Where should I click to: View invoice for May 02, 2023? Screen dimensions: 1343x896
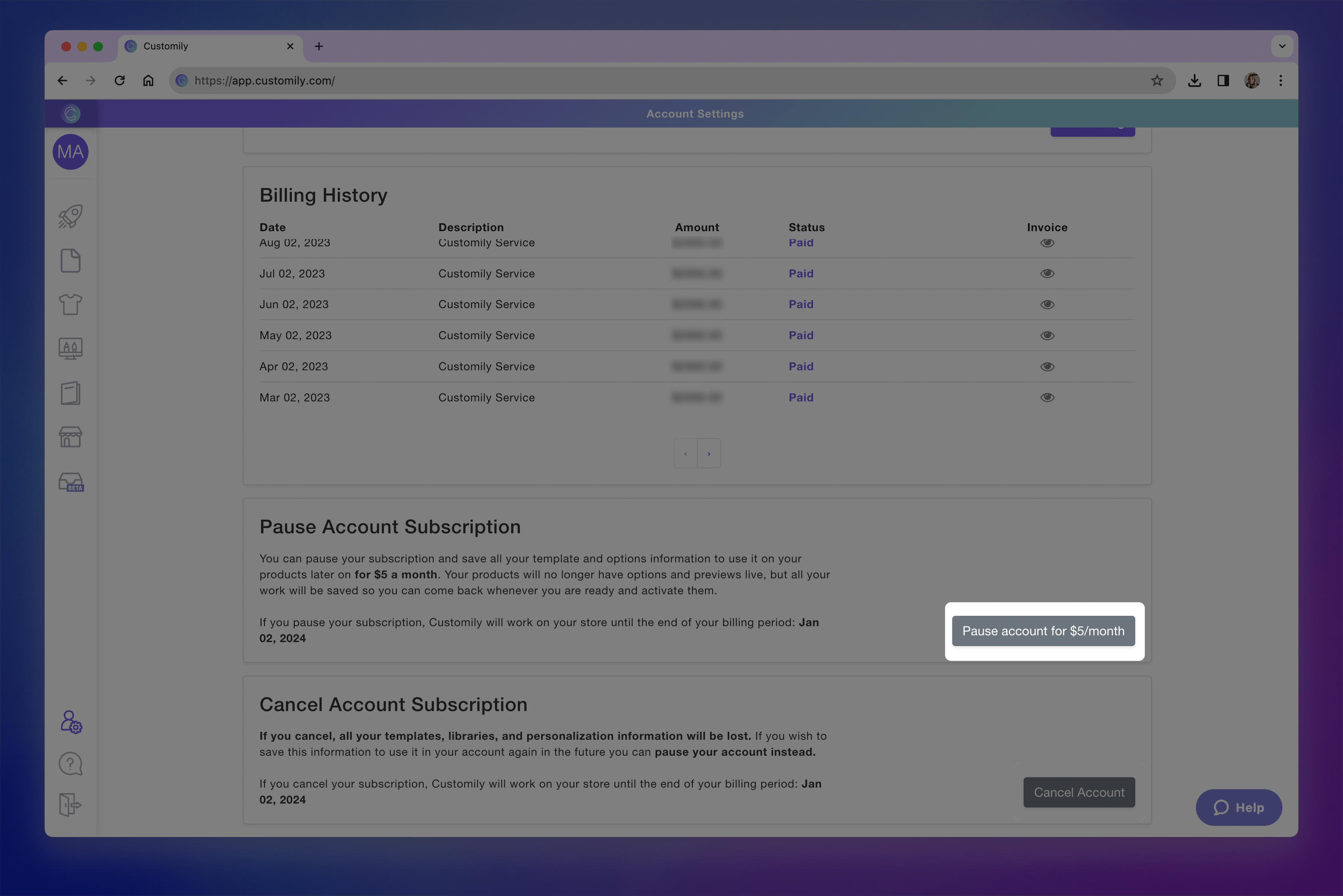click(1048, 336)
